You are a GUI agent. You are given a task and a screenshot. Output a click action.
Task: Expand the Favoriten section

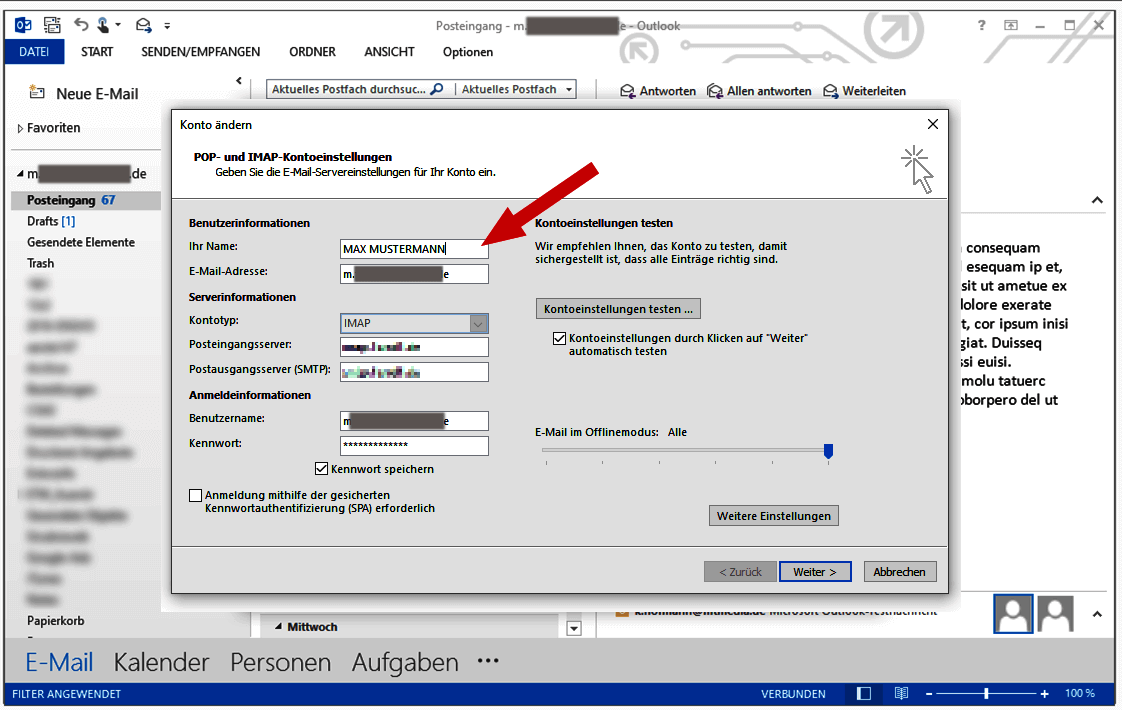click(x=20, y=128)
